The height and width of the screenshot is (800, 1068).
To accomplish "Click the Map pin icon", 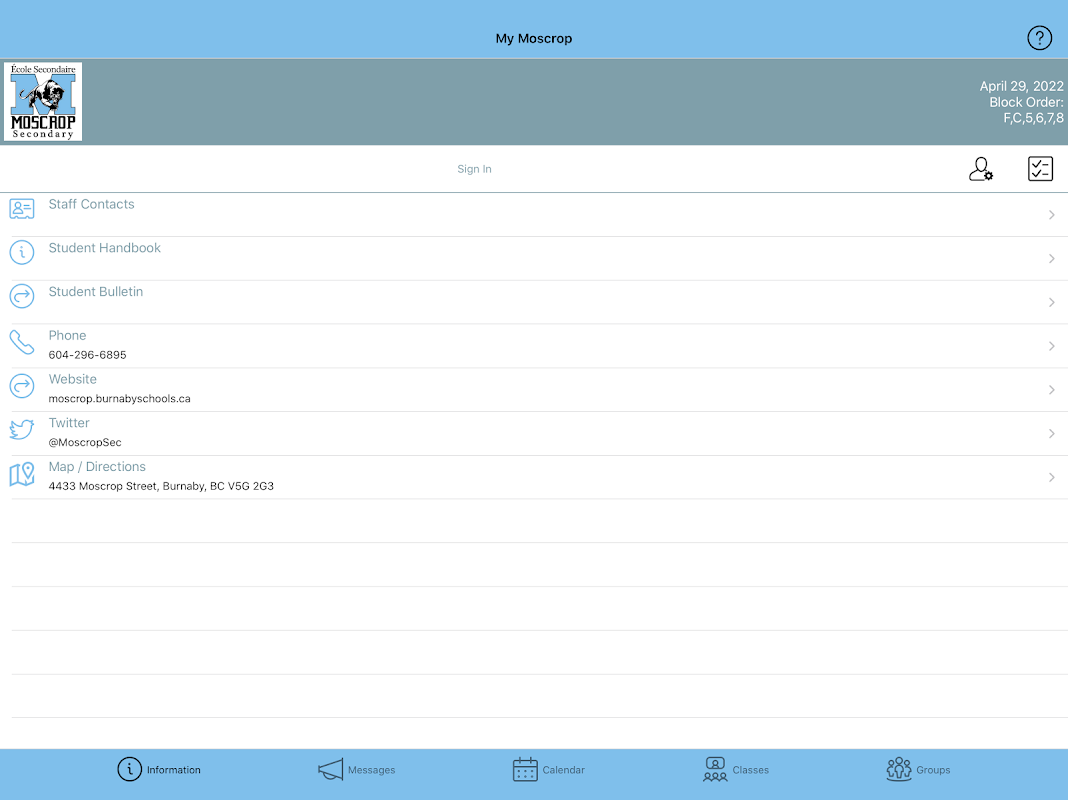I will click(22, 474).
